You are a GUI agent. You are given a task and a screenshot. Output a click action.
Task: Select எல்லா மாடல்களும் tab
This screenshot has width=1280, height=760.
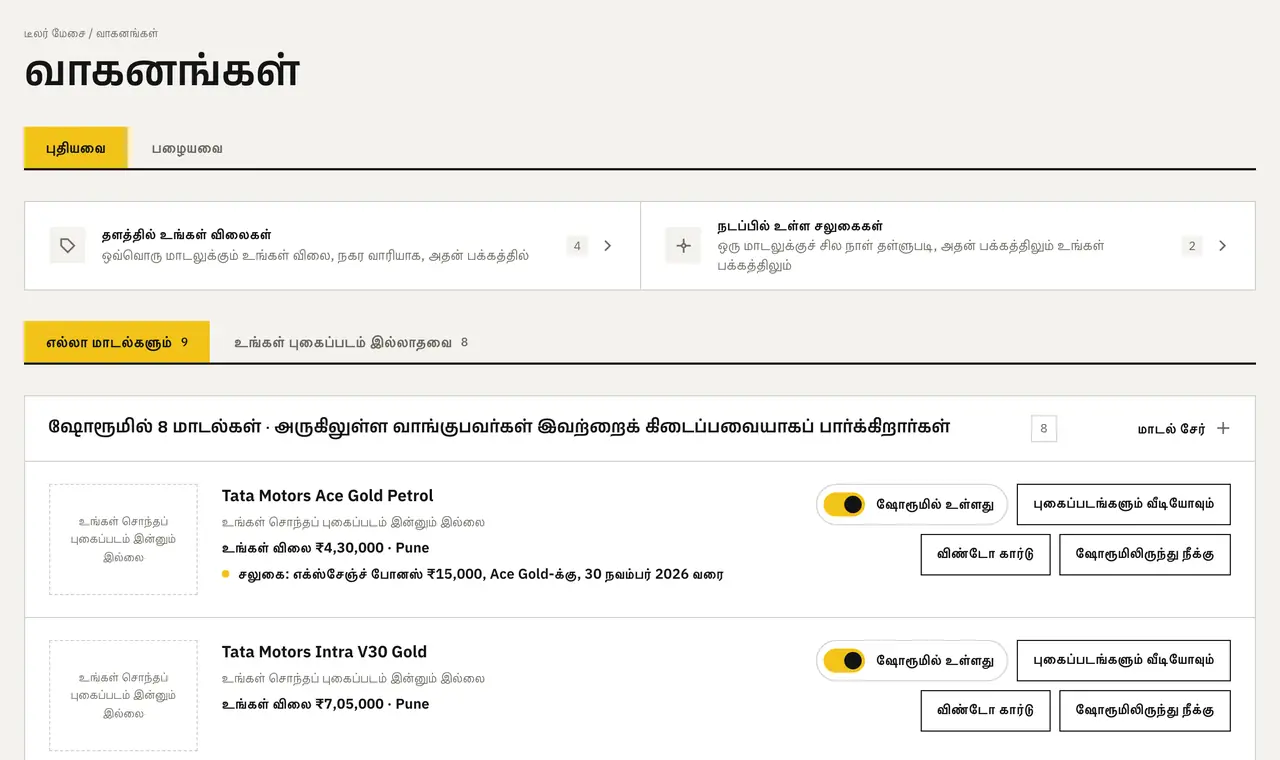click(x=117, y=342)
